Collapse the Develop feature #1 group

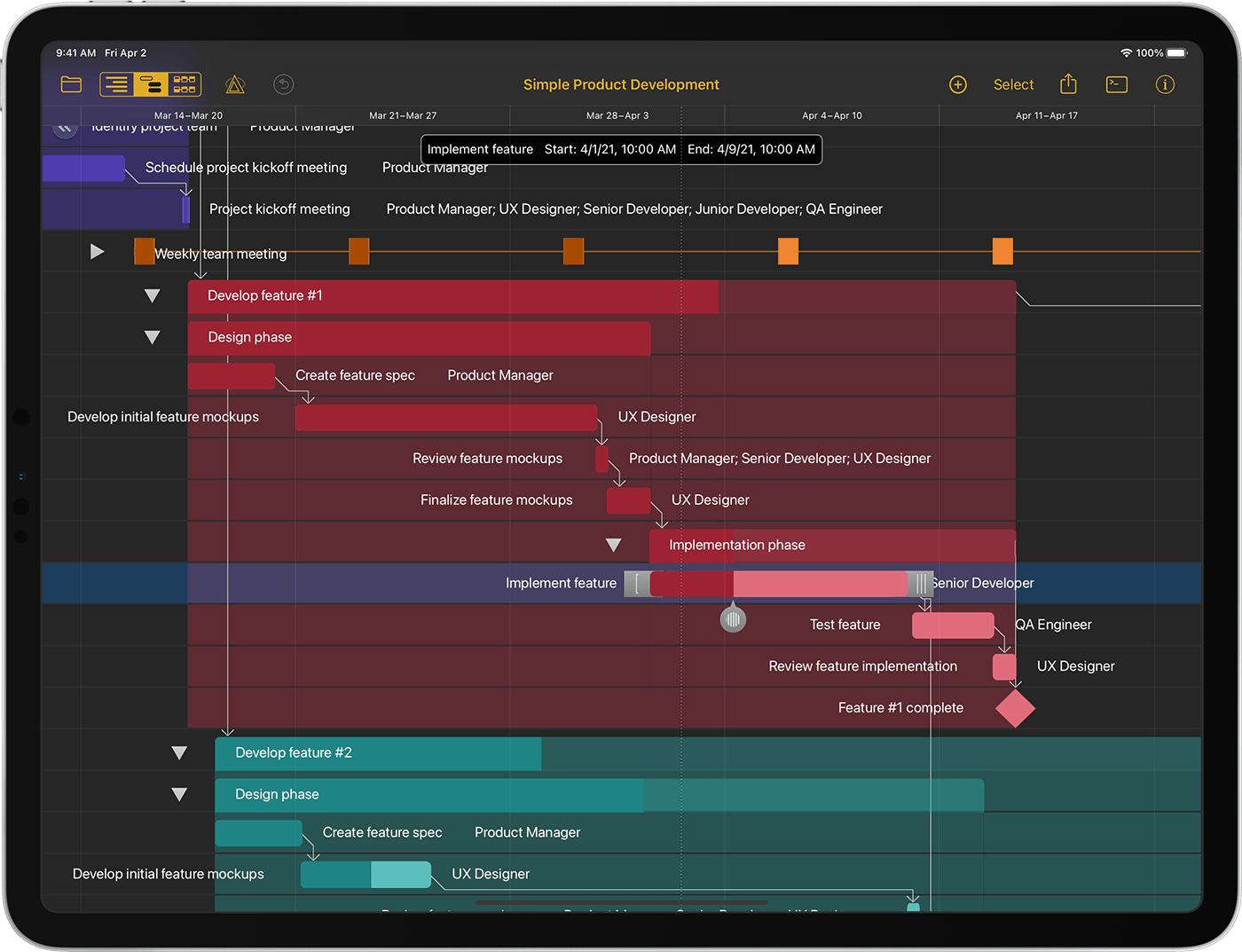[153, 295]
